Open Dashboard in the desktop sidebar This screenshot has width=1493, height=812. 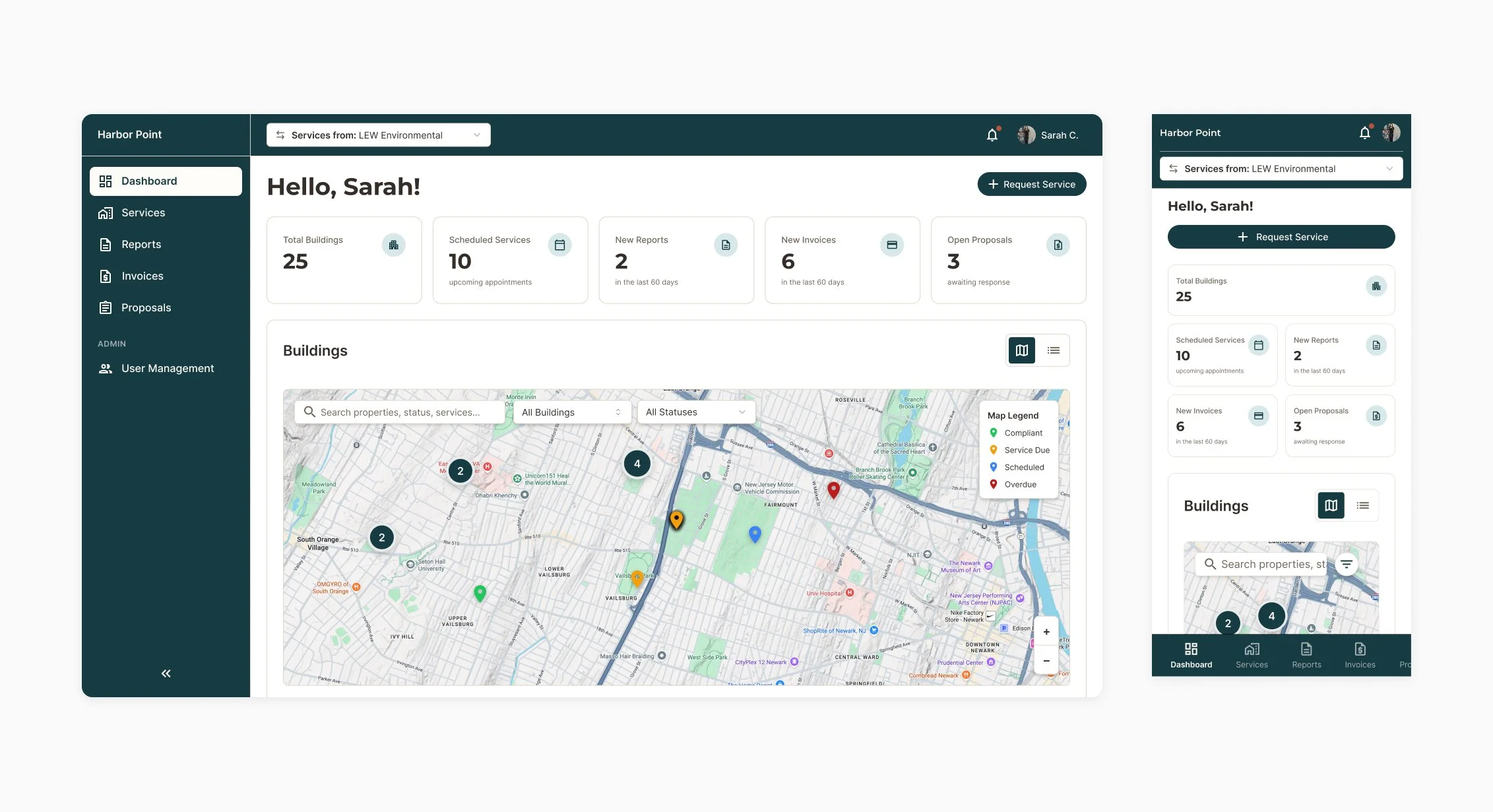(x=166, y=181)
